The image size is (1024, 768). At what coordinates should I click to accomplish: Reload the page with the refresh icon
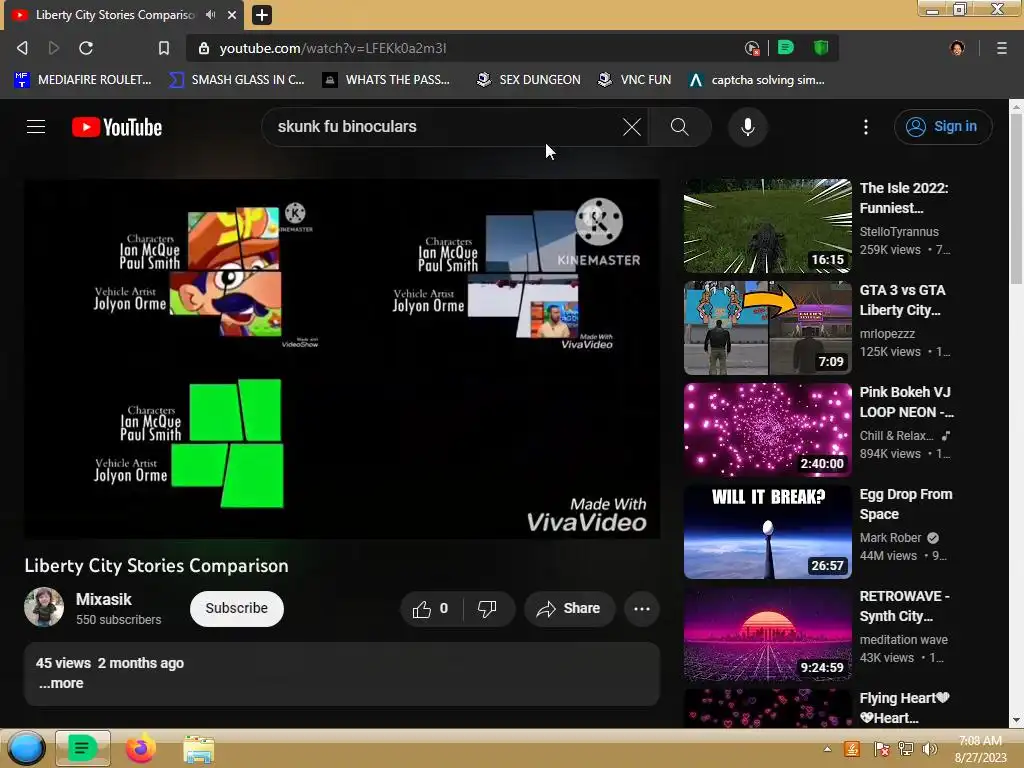pyautogui.click(x=86, y=48)
